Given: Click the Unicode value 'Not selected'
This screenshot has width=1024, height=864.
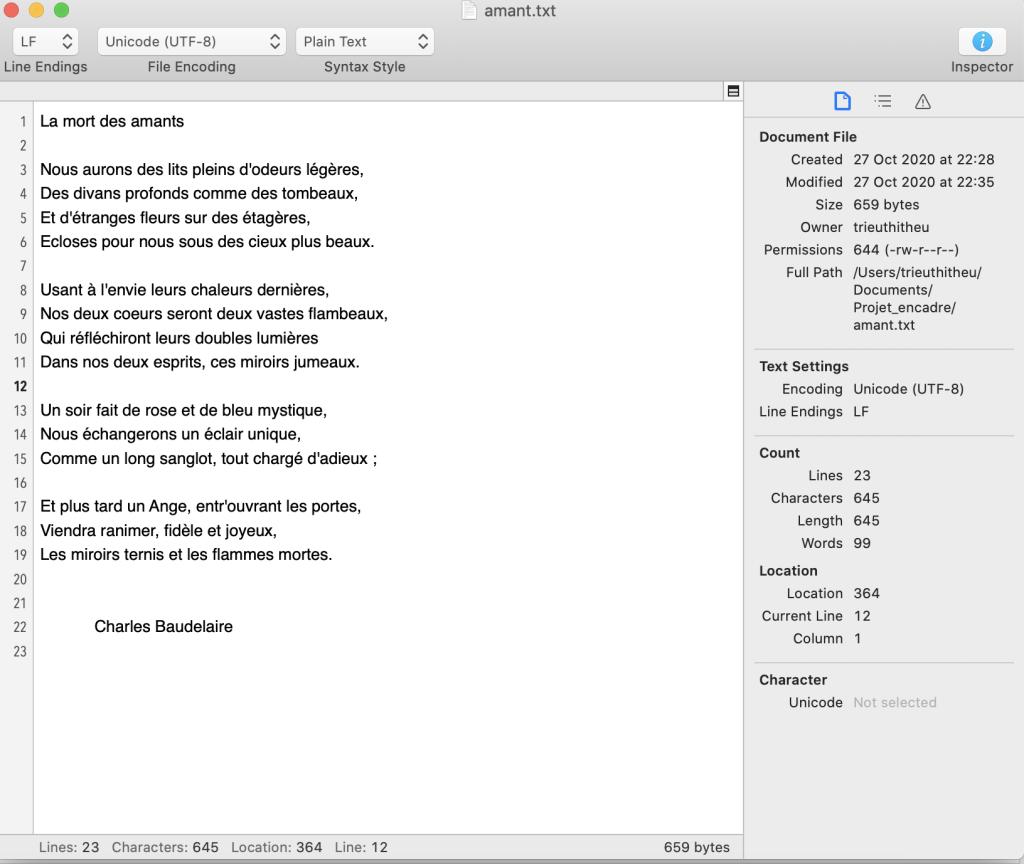Looking at the screenshot, I should coord(895,703).
